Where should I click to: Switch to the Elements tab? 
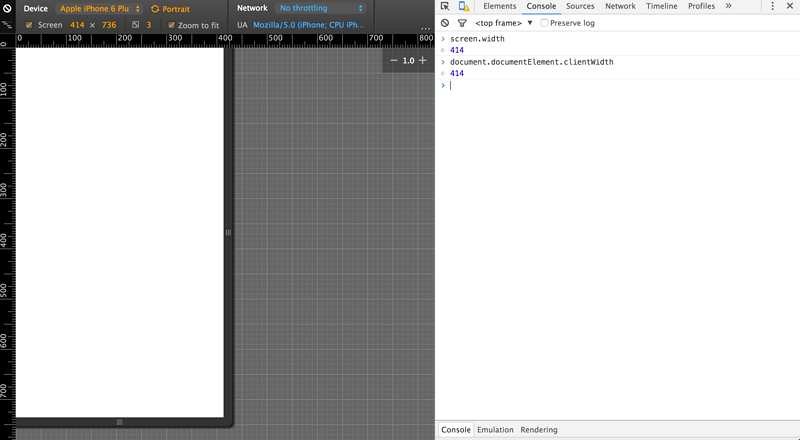[x=499, y=6]
